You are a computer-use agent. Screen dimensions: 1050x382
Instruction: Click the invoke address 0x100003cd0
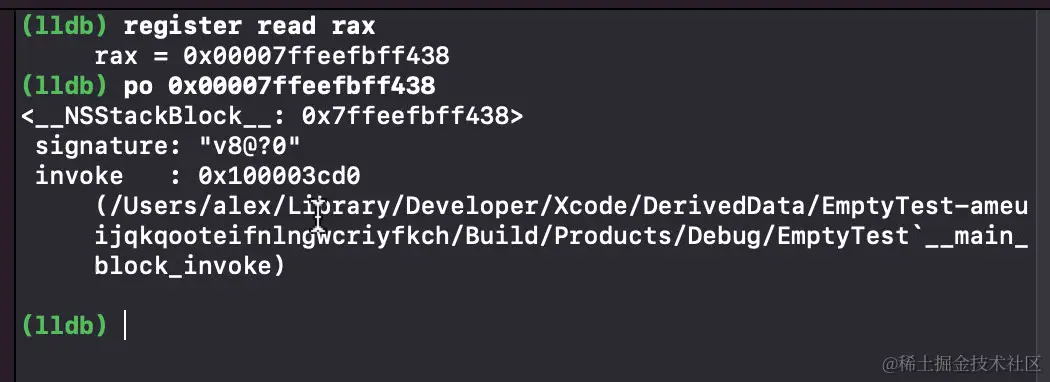coord(279,176)
